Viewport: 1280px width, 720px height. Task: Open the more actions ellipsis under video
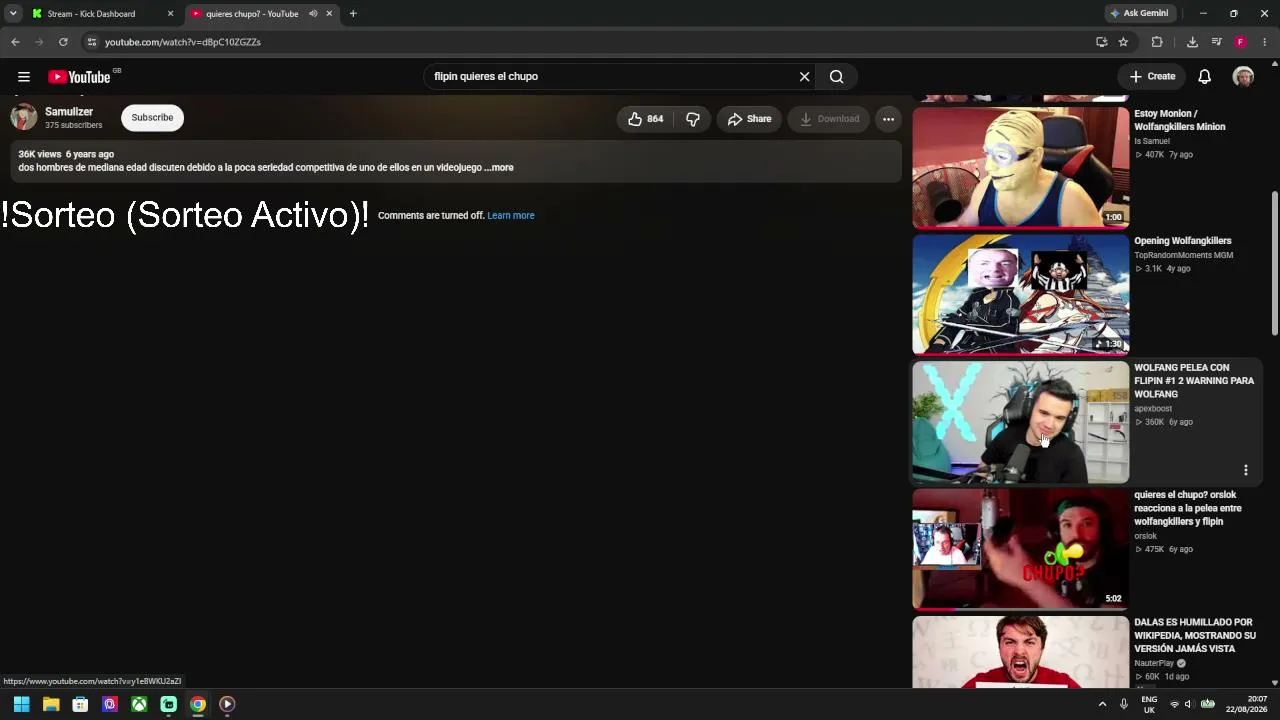click(x=888, y=119)
